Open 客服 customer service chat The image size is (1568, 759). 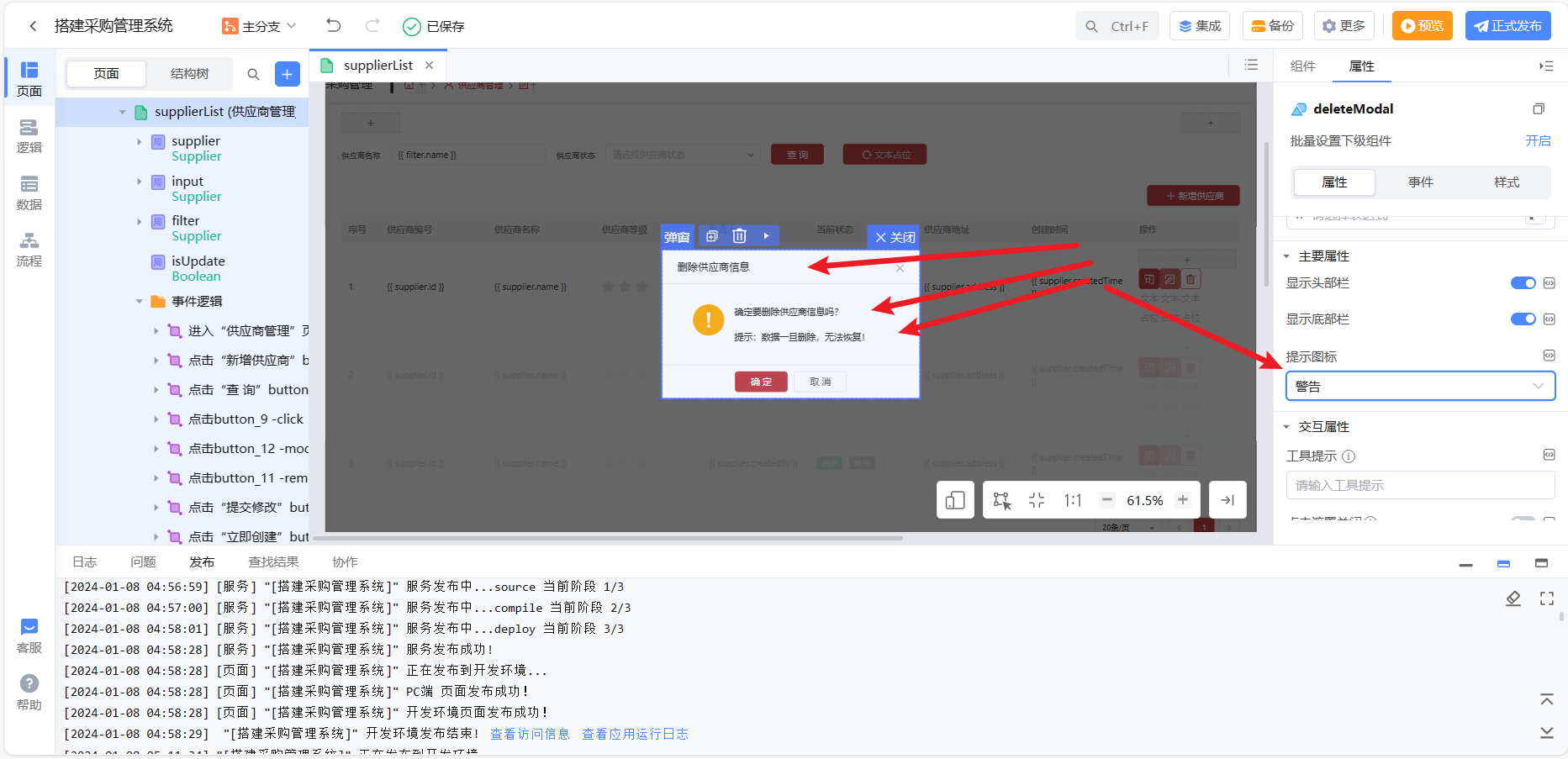29,636
